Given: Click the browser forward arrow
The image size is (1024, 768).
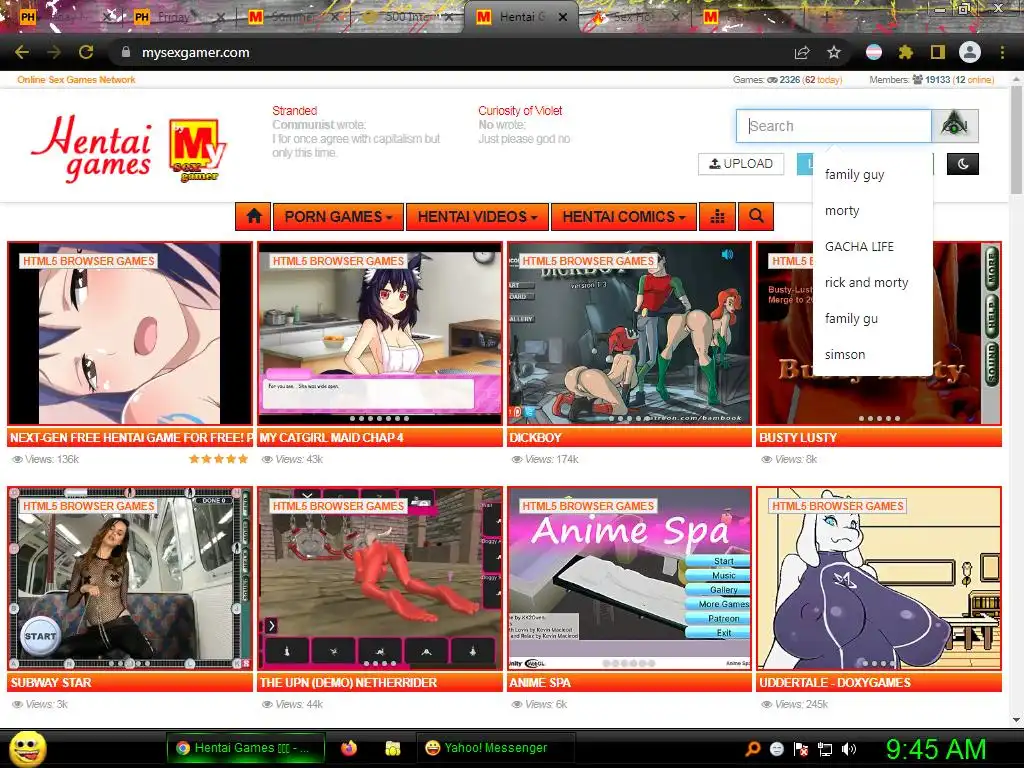Looking at the screenshot, I should click(x=54, y=52).
